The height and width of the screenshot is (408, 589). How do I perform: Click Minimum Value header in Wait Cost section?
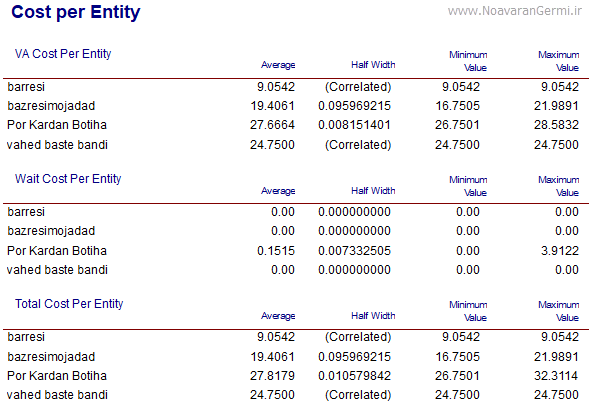point(468,186)
